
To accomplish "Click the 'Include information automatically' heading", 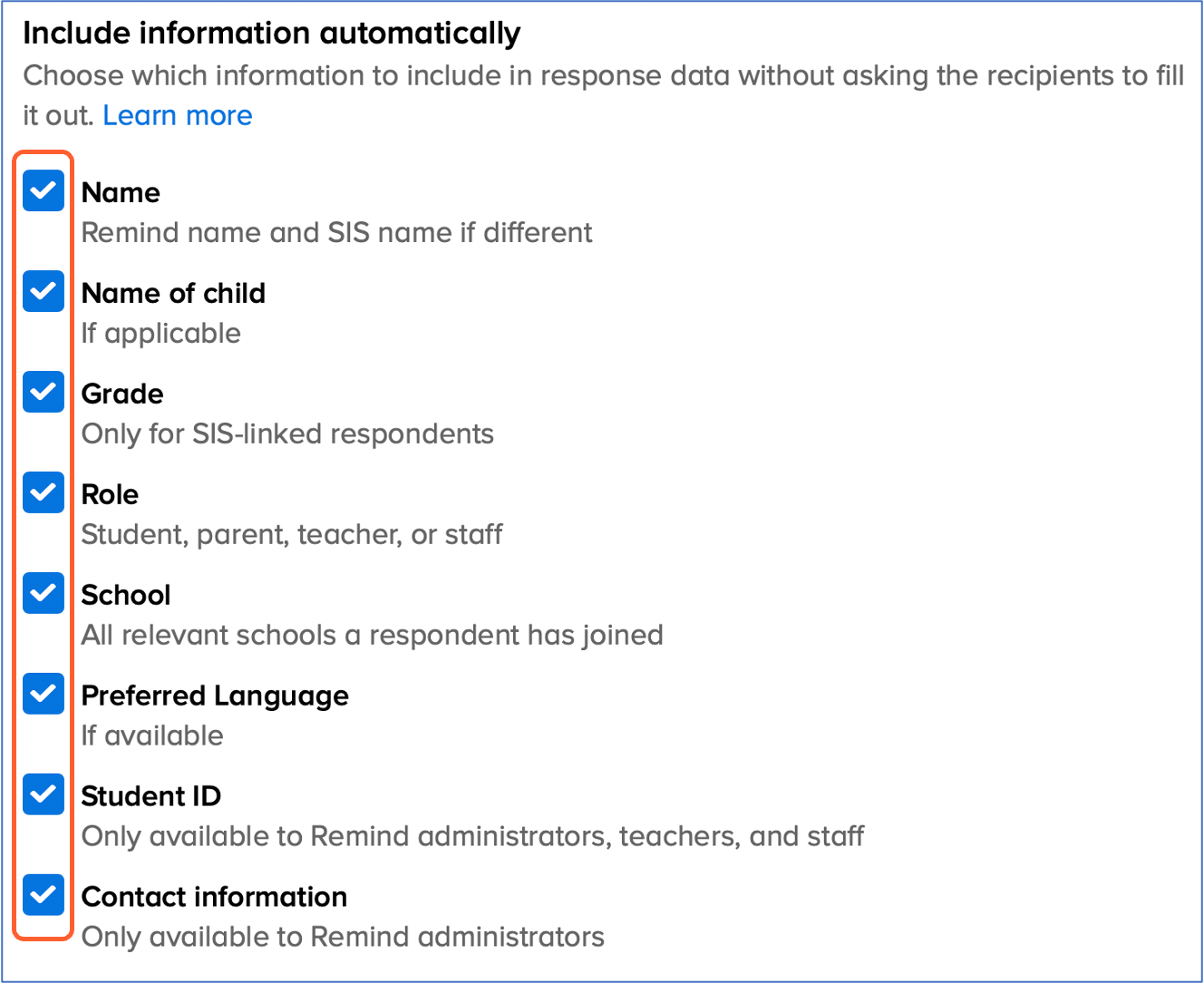I will [x=272, y=34].
